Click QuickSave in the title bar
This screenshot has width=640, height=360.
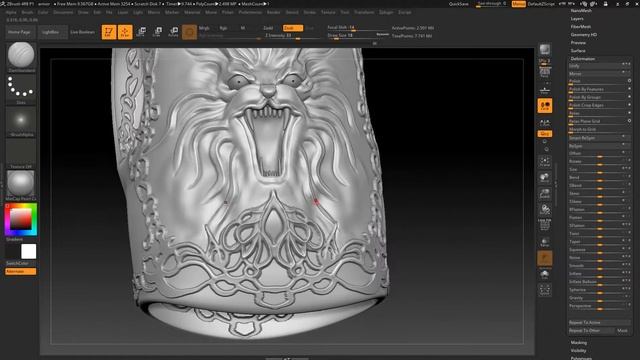click(x=459, y=4)
